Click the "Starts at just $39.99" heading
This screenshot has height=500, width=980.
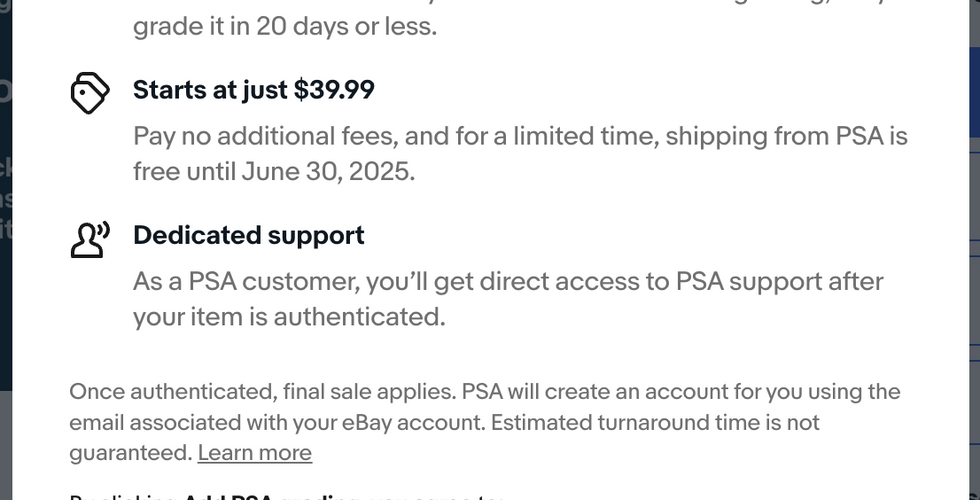pos(253,90)
